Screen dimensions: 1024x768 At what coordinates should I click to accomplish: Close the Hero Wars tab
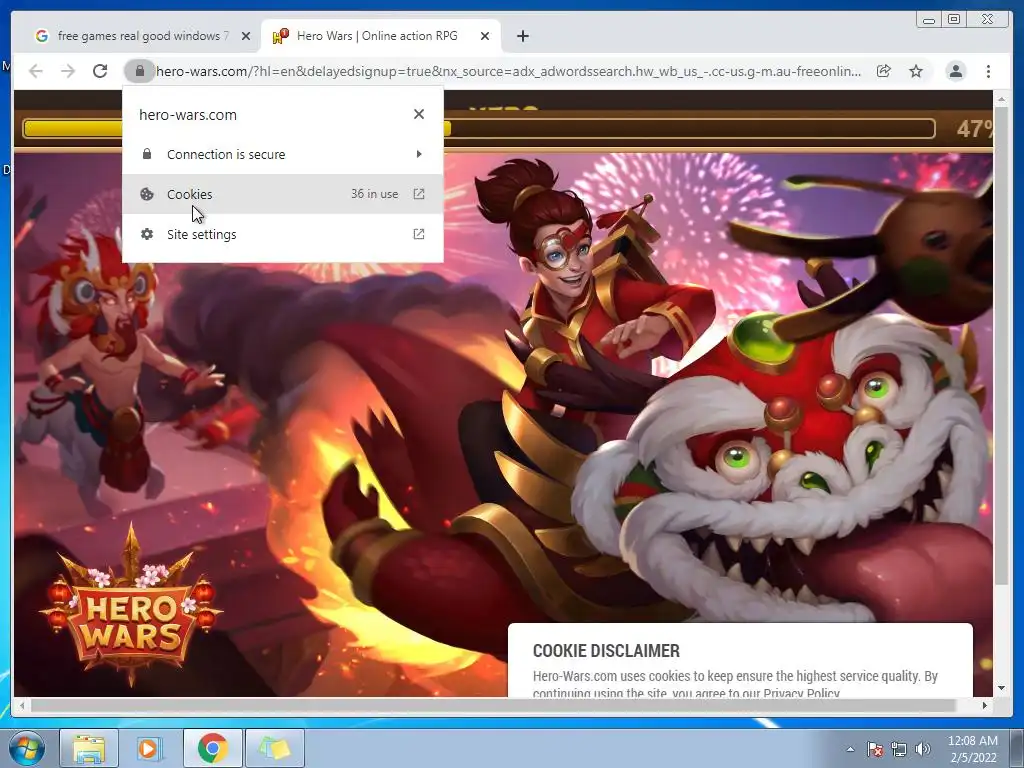[485, 36]
